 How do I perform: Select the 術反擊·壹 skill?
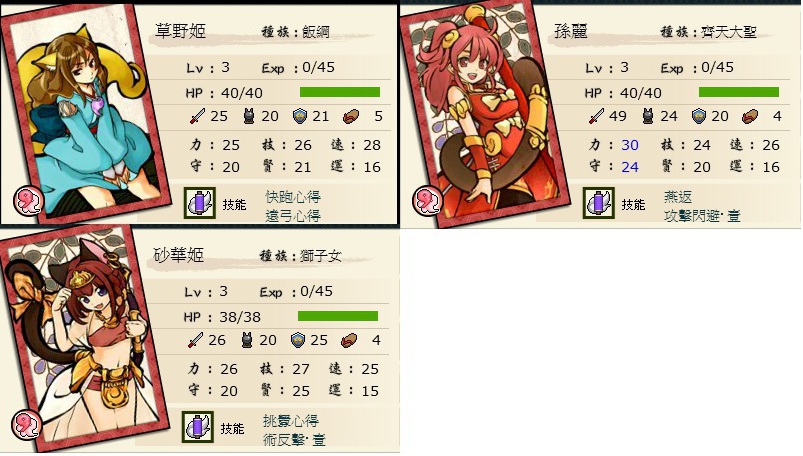(x=294, y=440)
